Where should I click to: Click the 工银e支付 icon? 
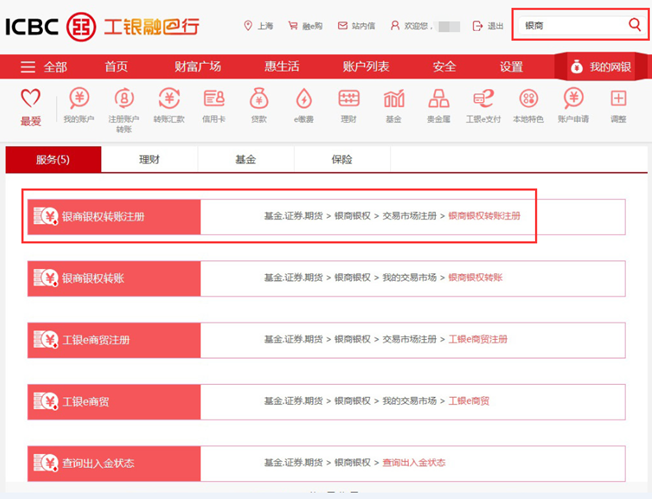pyautogui.click(x=483, y=99)
